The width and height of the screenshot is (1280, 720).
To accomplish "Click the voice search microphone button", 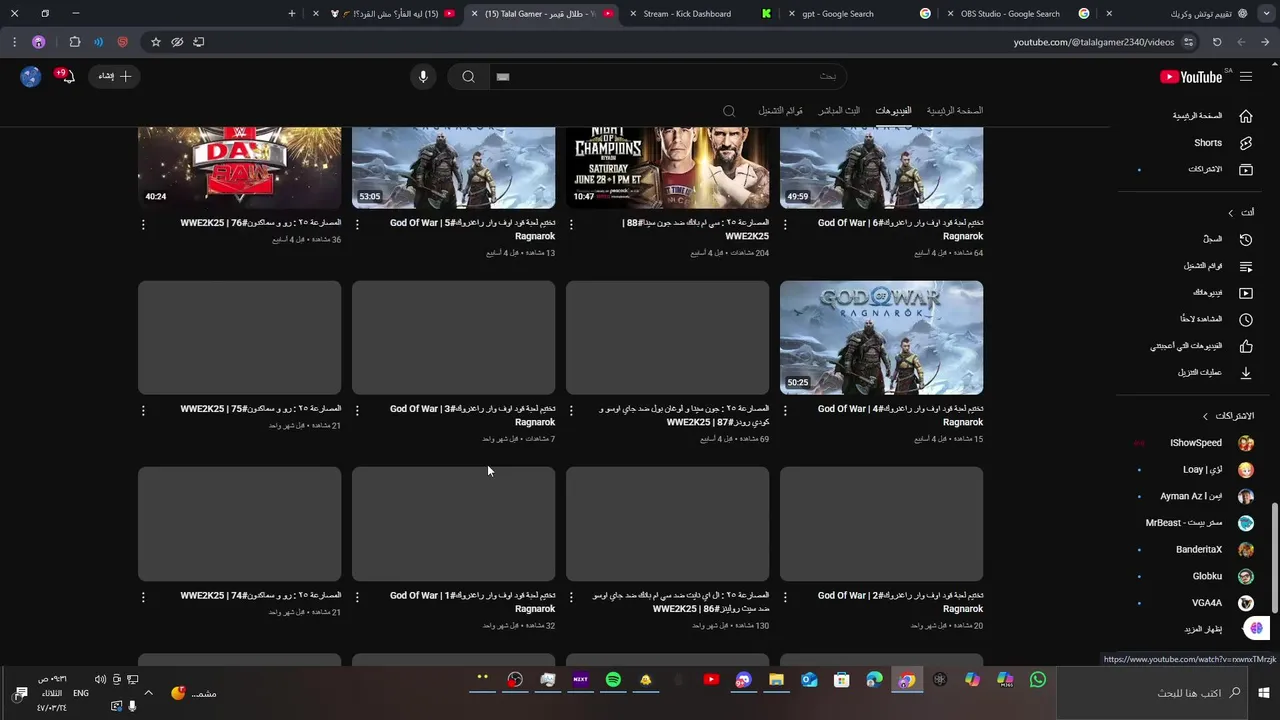I will click(423, 77).
